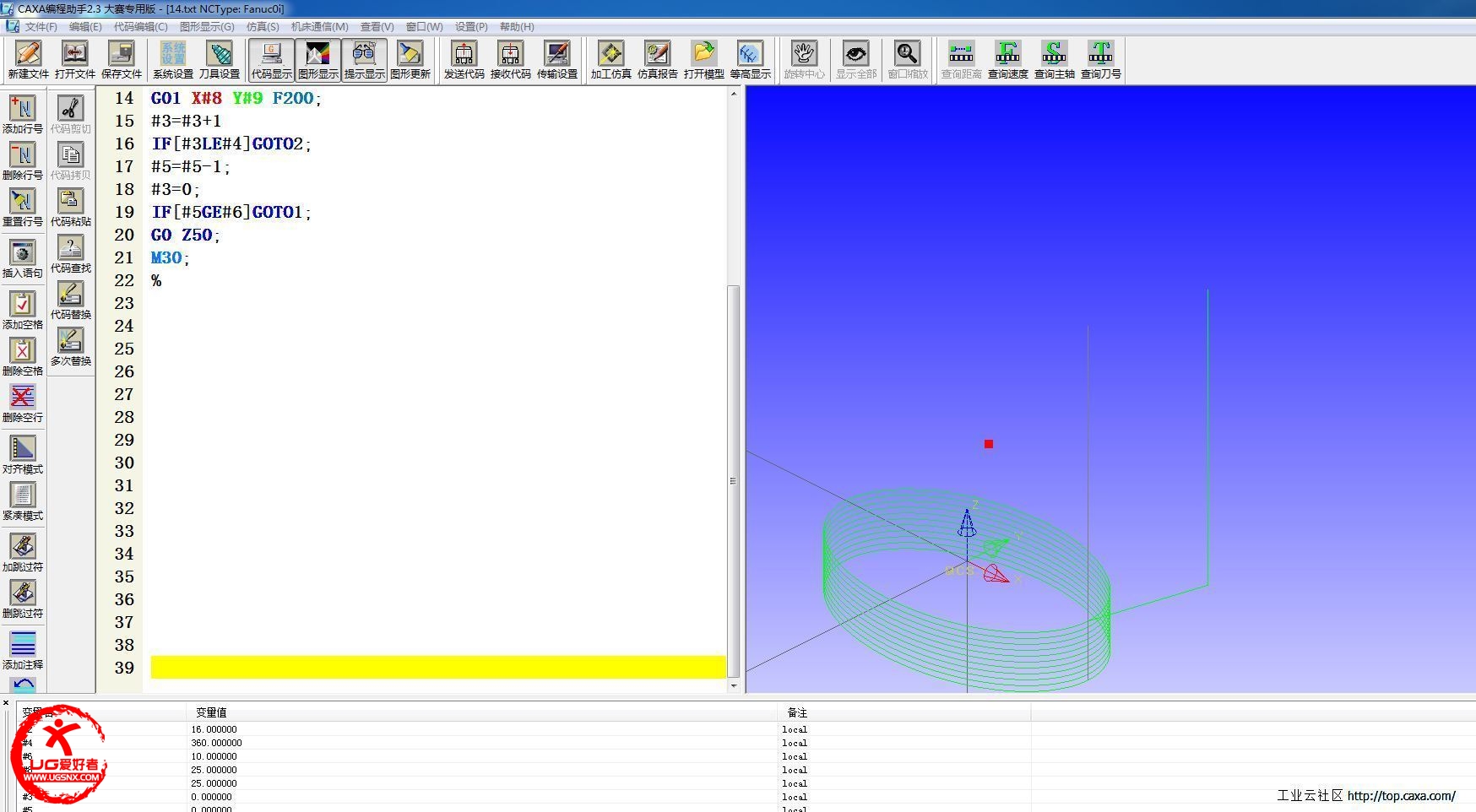The image size is (1476, 812).
Task: Click 打开模型 open model icon
Action: tap(703, 60)
